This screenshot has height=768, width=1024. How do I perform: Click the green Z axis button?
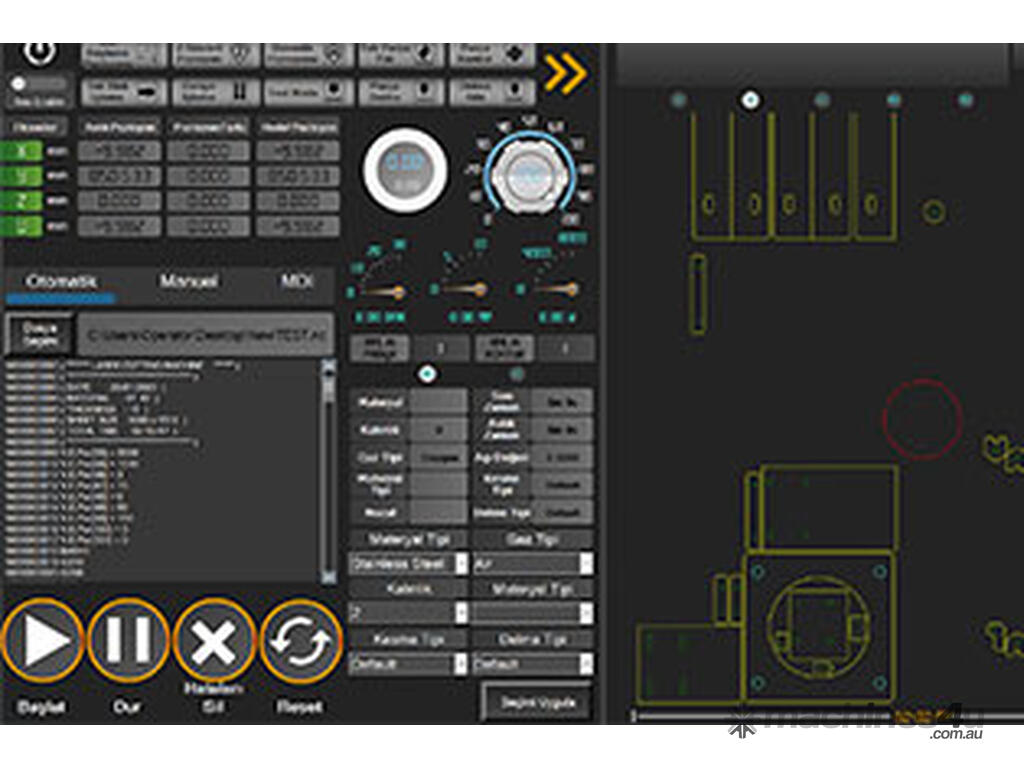[x=26, y=201]
